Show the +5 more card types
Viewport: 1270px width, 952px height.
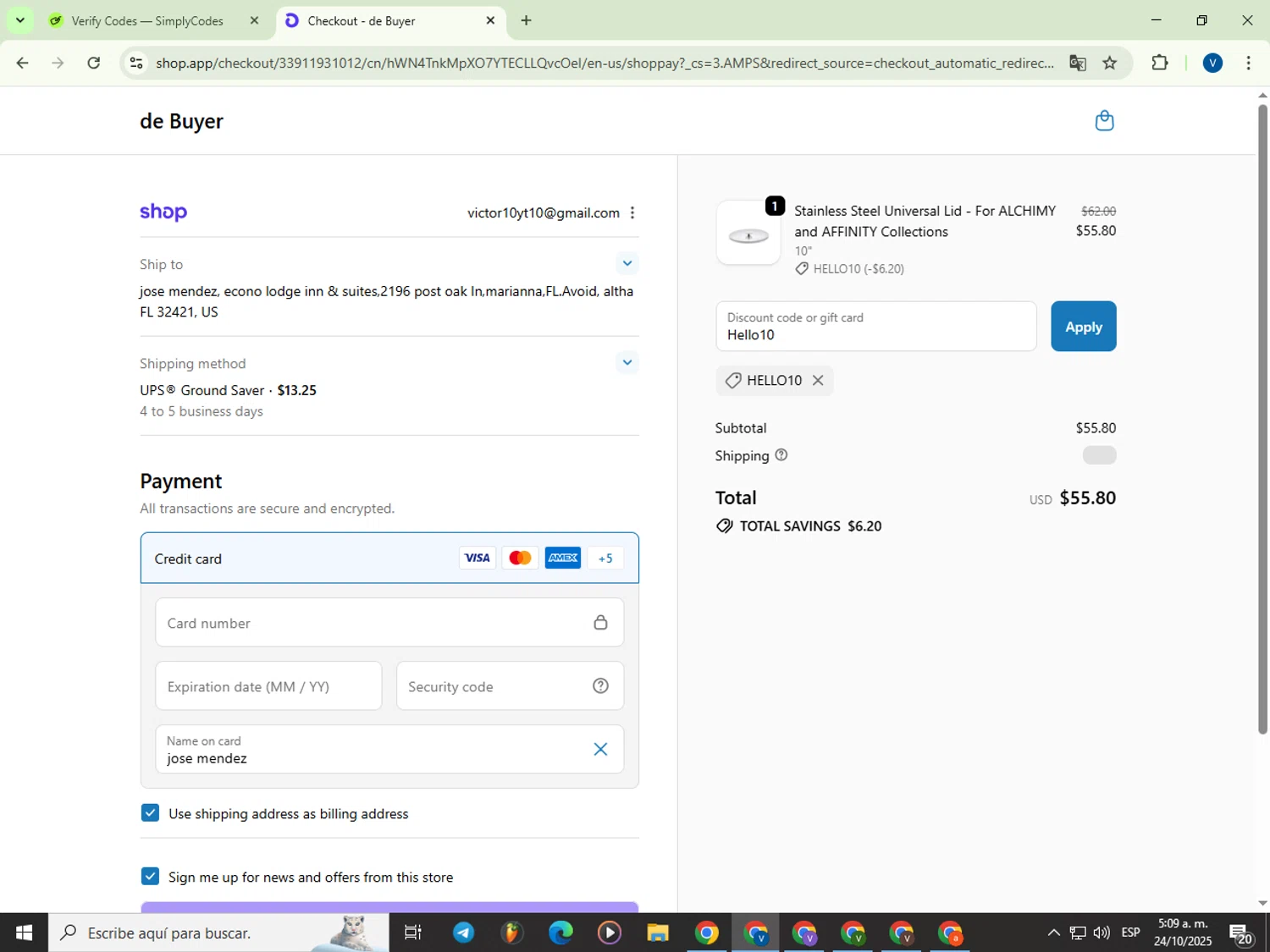pyautogui.click(x=605, y=558)
